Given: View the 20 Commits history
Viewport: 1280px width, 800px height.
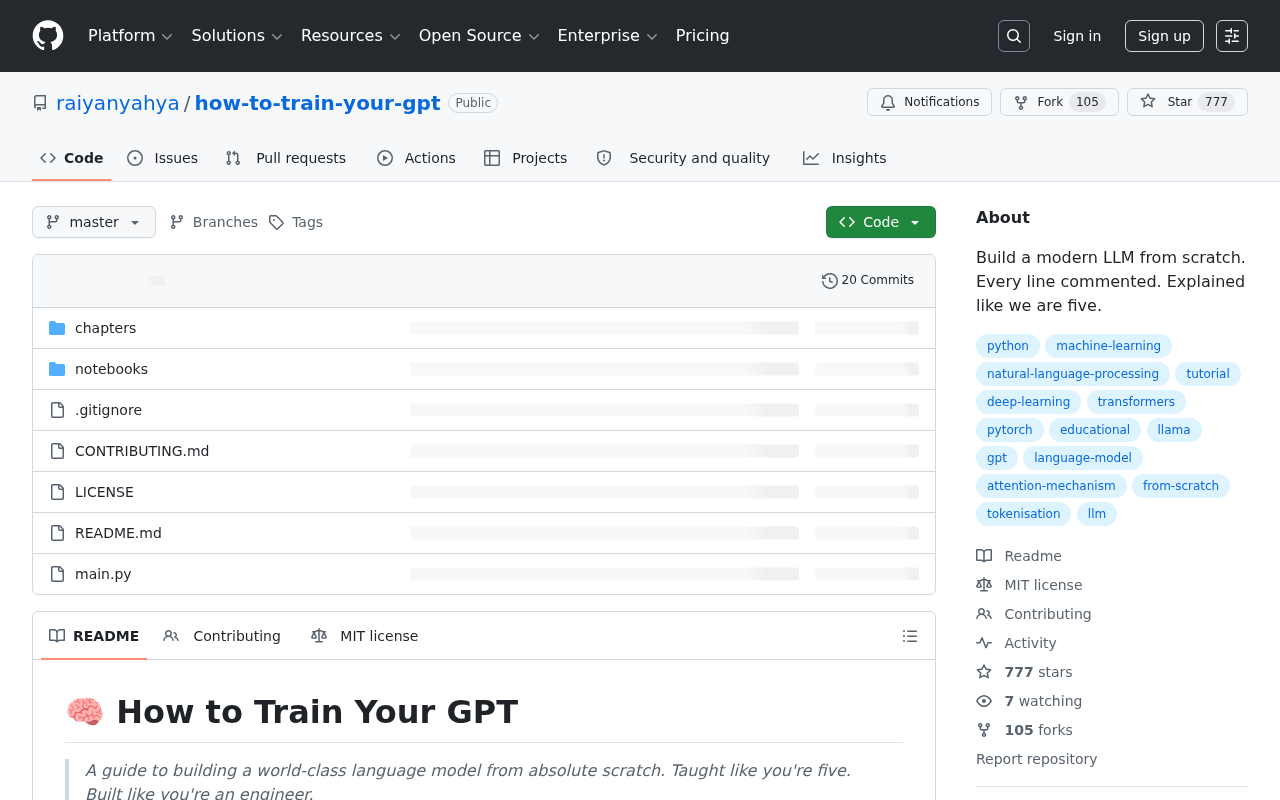Looking at the screenshot, I should [x=868, y=281].
